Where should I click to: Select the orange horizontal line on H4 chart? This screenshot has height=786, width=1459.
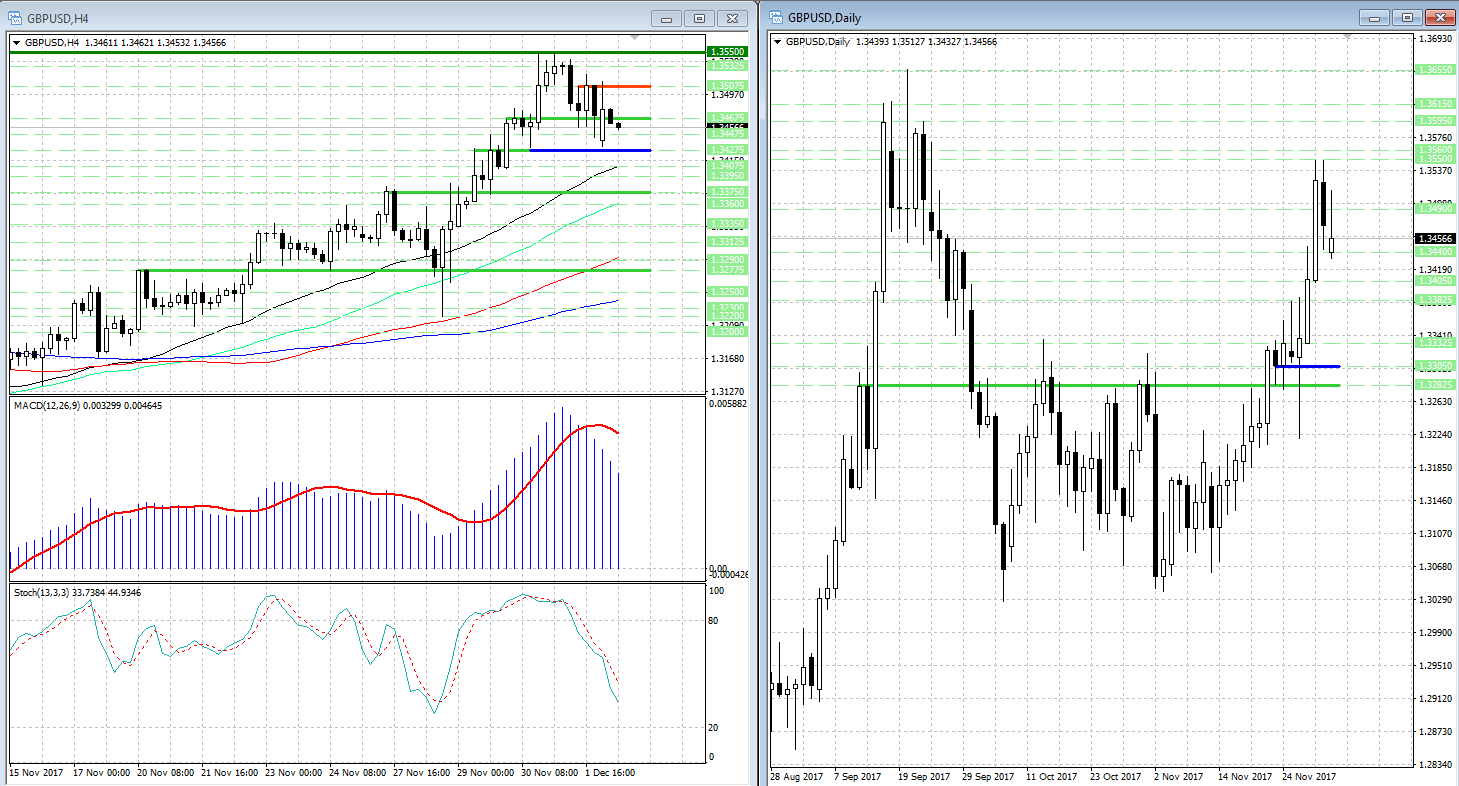[620, 86]
